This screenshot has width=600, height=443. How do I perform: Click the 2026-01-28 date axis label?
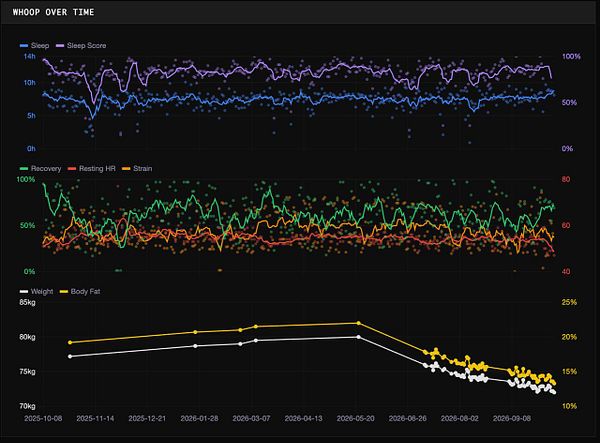(x=199, y=419)
